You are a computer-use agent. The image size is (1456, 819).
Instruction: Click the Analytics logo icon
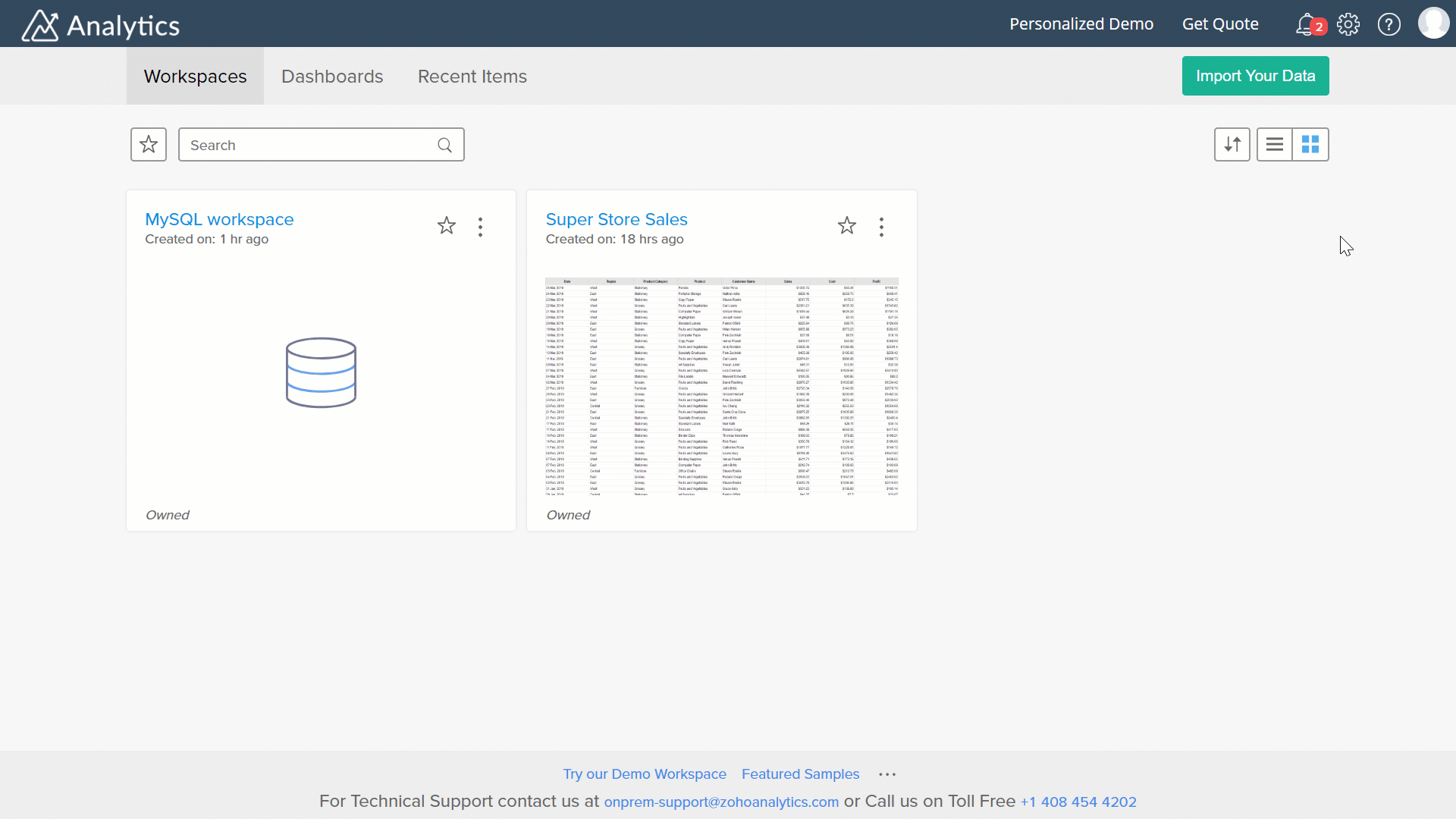point(40,25)
